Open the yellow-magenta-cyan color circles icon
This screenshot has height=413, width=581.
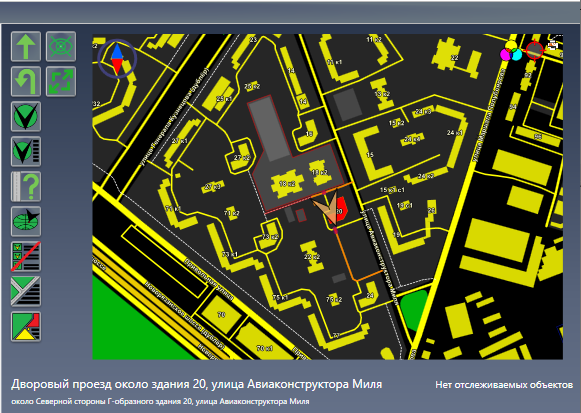point(511,51)
